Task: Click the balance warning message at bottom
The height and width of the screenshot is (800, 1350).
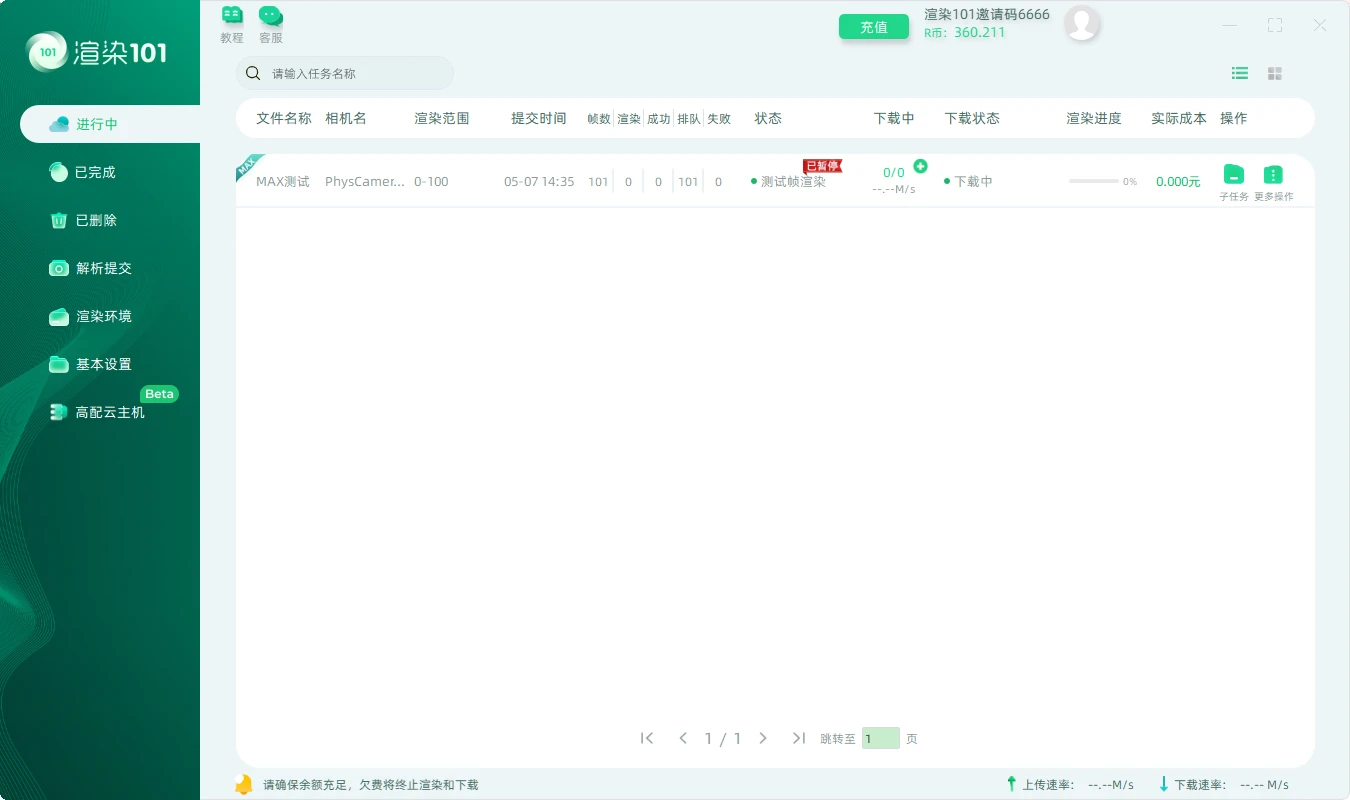Action: point(371,785)
